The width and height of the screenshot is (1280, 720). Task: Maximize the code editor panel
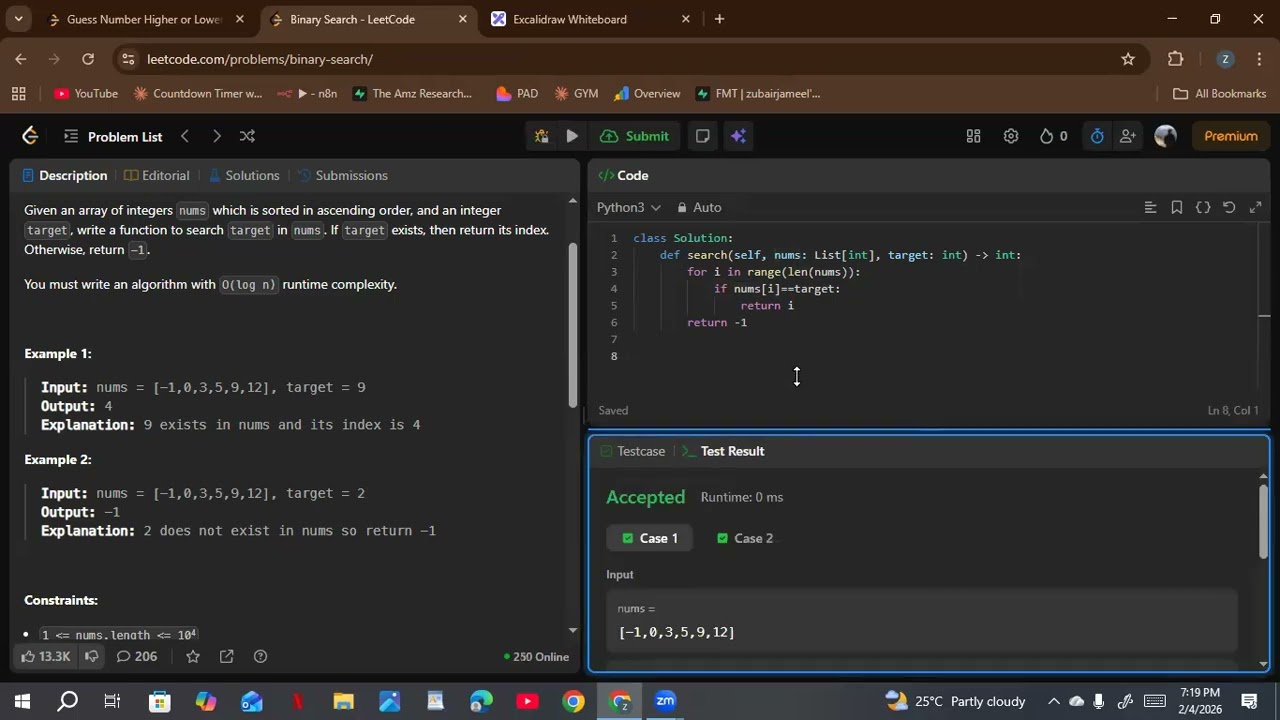tap(1255, 207)
